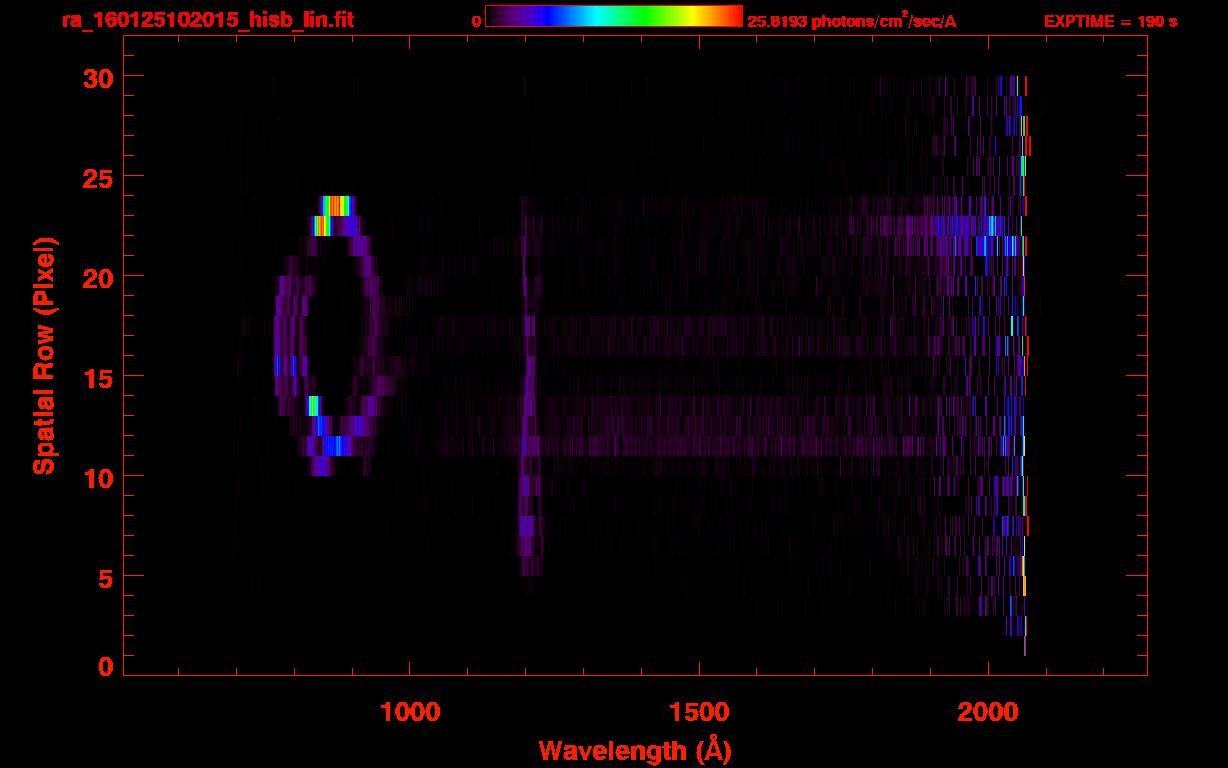Image resolution: width=1228 pixels, height=768 pixels.
Task: Click the filename ra_160125102015_hisb_lin.fit
Action: click(207, 20)
